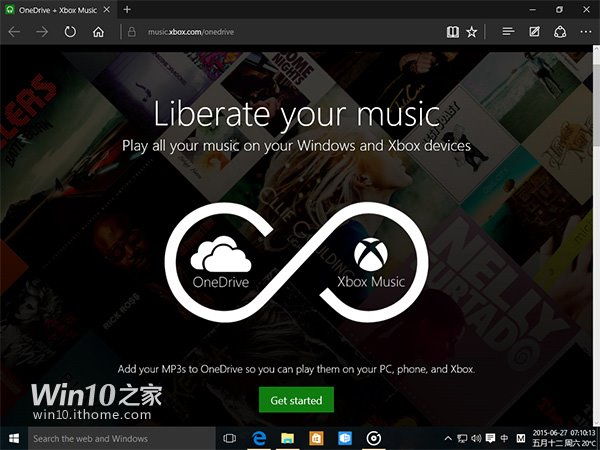The image size is (600, 450).
Task: Click the green Get started button
Action: 296,400
